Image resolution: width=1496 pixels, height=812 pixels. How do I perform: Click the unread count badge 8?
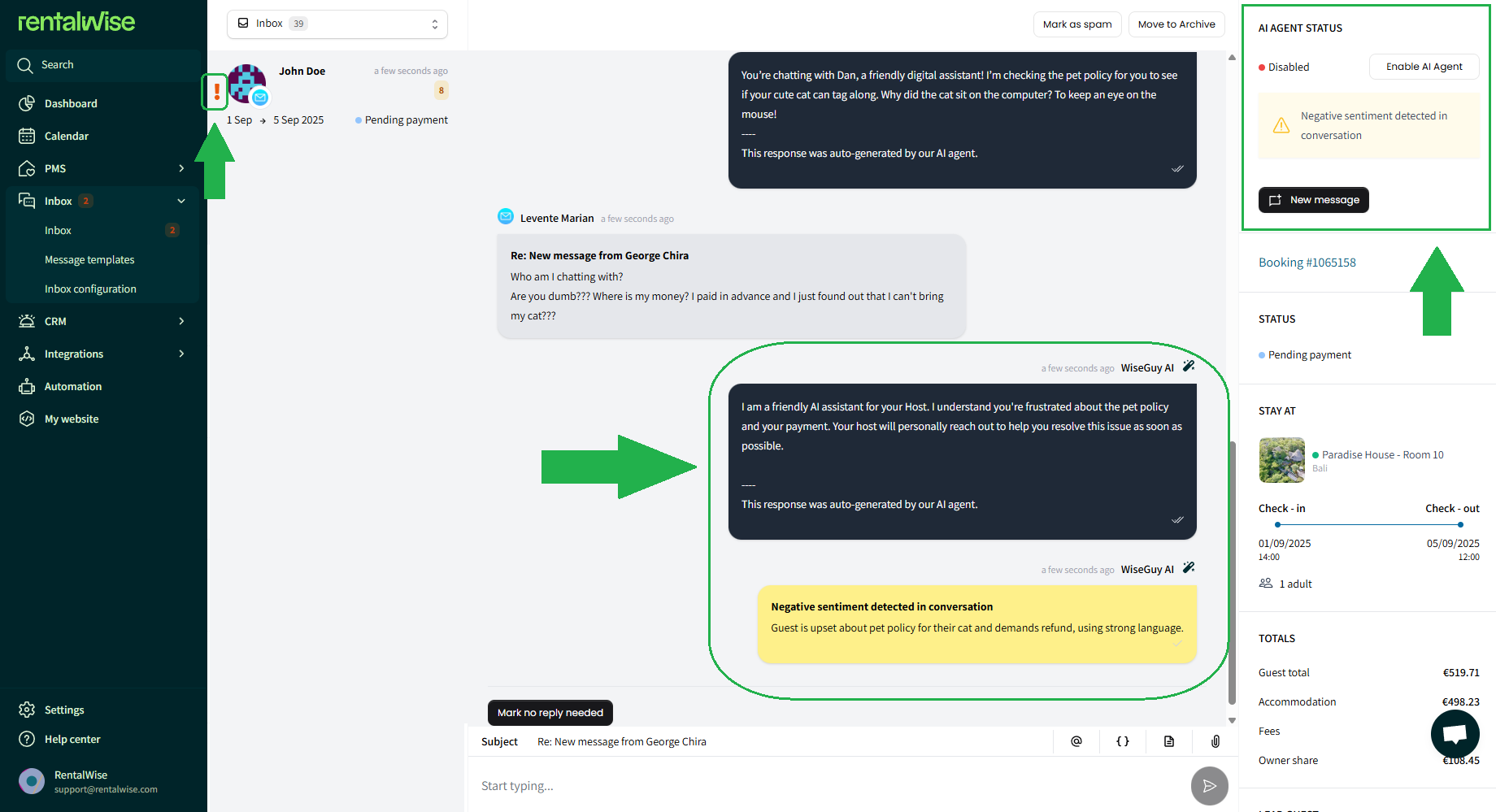pyautogui.click(x=441, y=90)
